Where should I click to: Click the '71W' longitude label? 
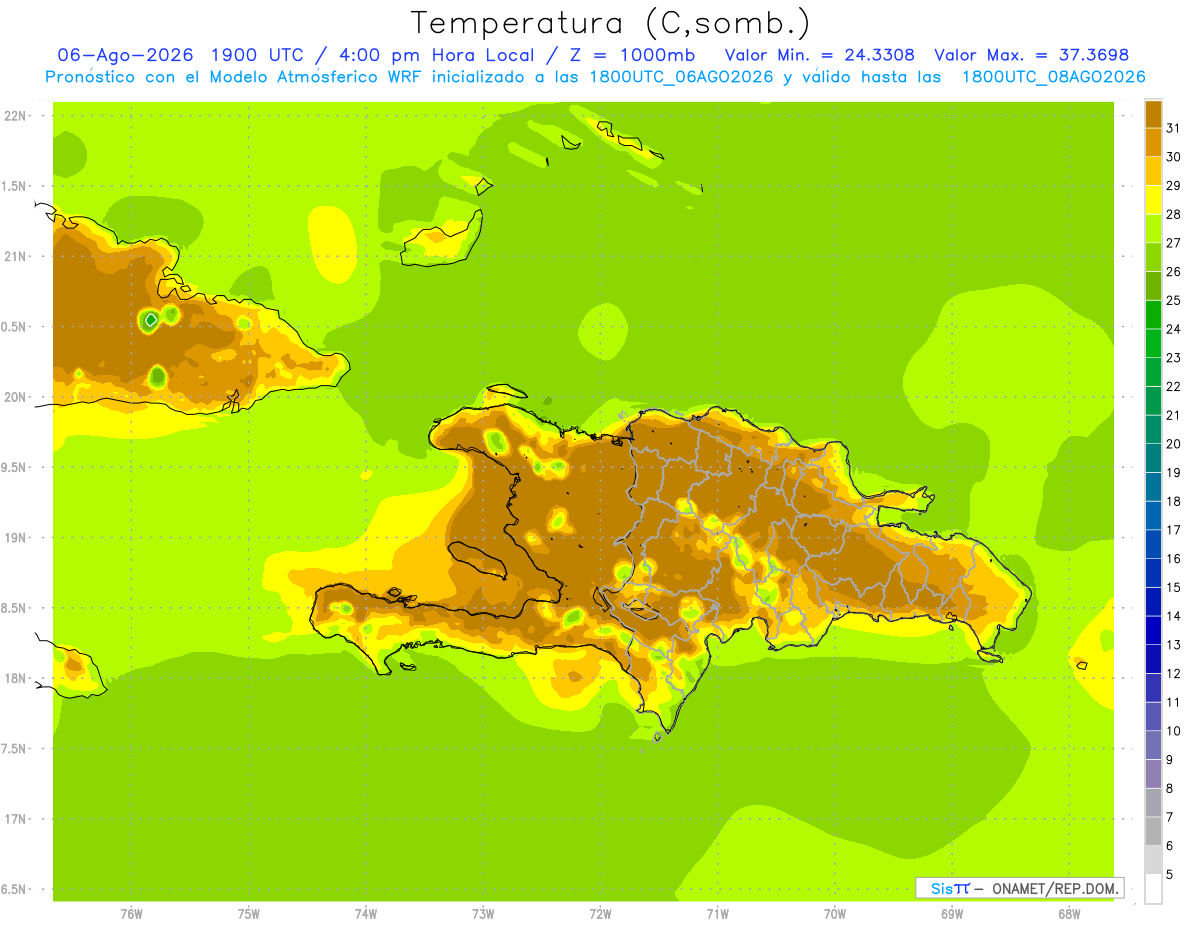click(x=717, y=914)
